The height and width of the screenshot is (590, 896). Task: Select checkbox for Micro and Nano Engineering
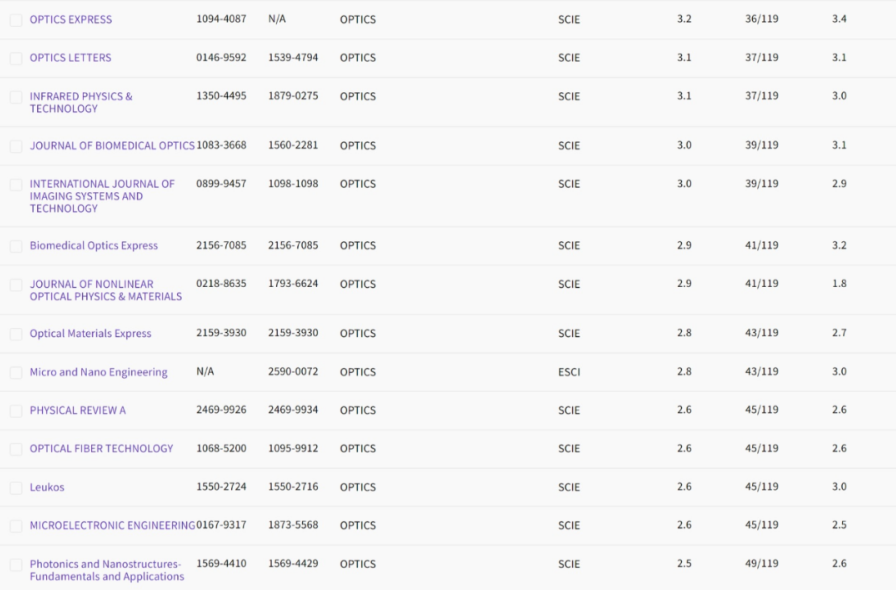16,373
